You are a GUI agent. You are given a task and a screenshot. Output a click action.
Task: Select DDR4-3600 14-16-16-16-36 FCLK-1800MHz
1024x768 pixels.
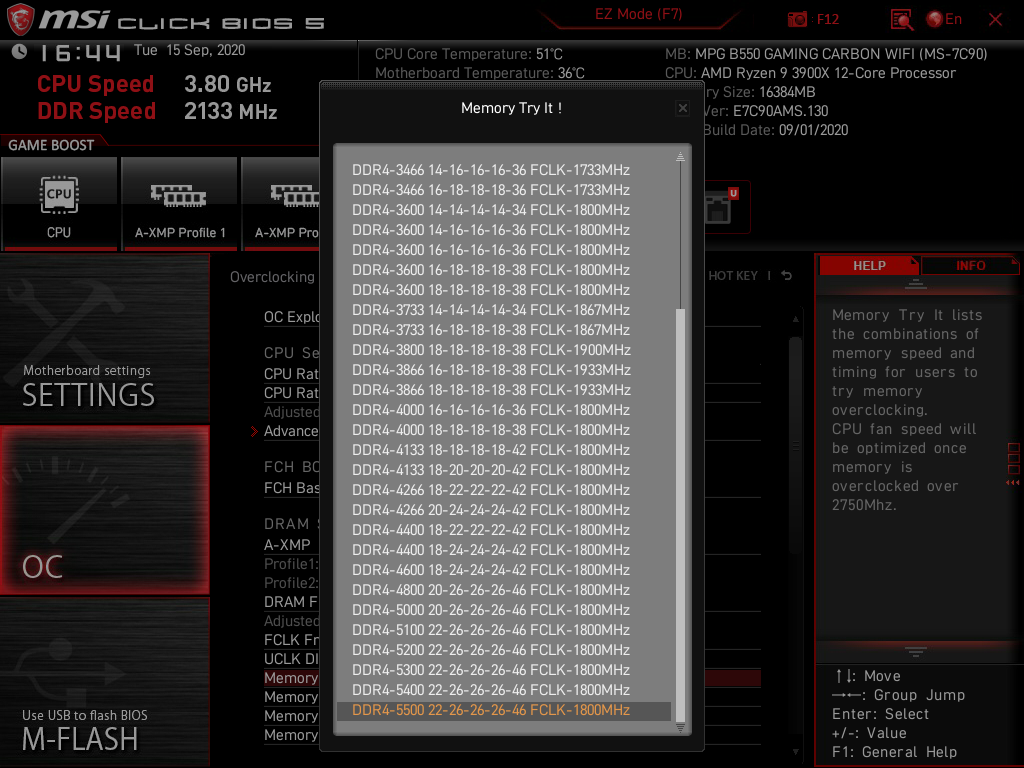point(491,230)
